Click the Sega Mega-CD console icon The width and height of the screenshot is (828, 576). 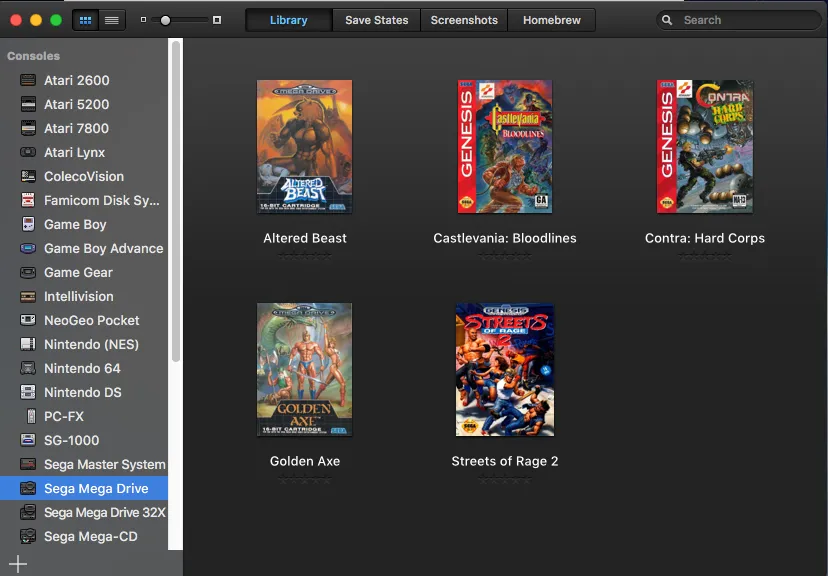pos(28,536)
